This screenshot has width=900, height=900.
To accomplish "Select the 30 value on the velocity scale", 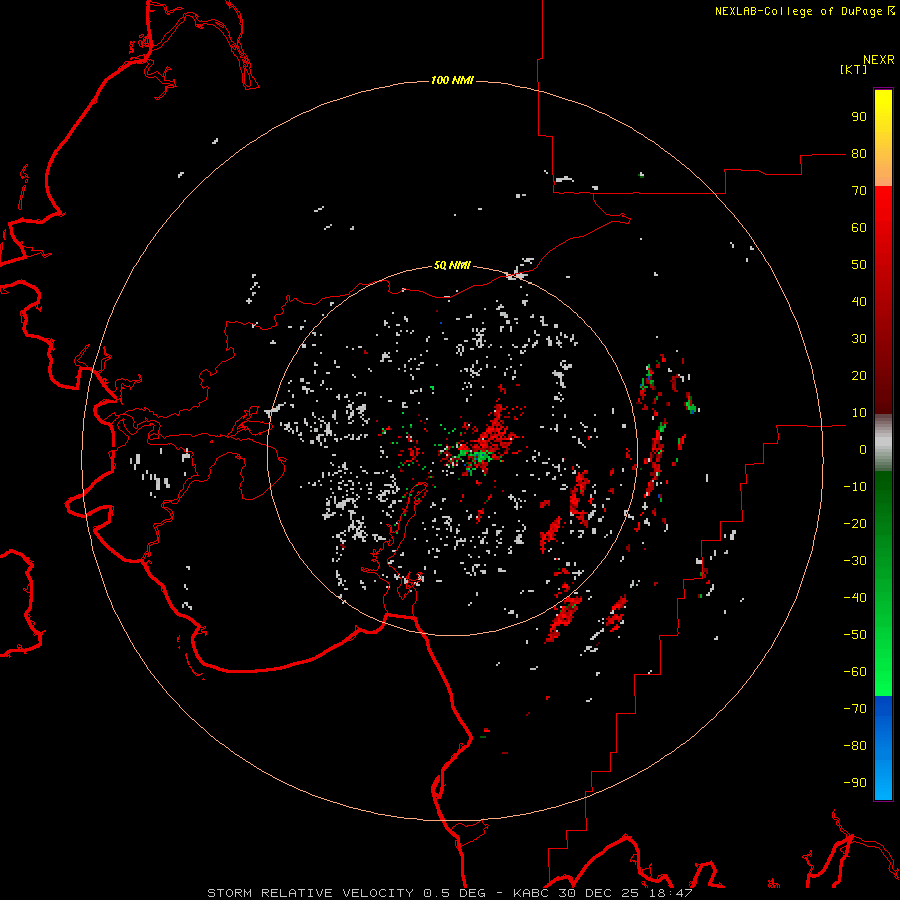I will [859, 339].
